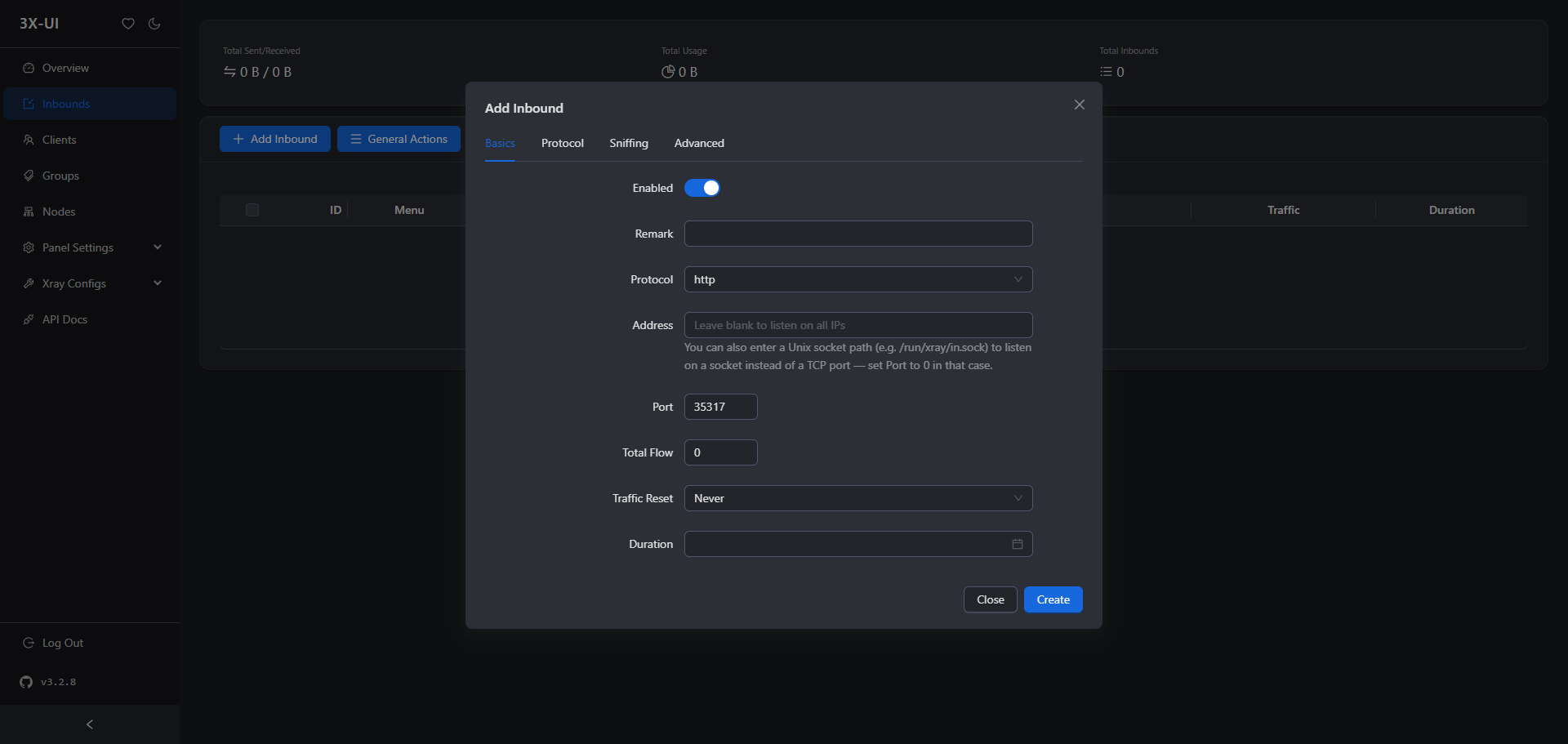The height and width of the screenshot is (744, 1568).
Task: Click the heart donate icon
Action: pyautogui.click(x=128, y=24)
